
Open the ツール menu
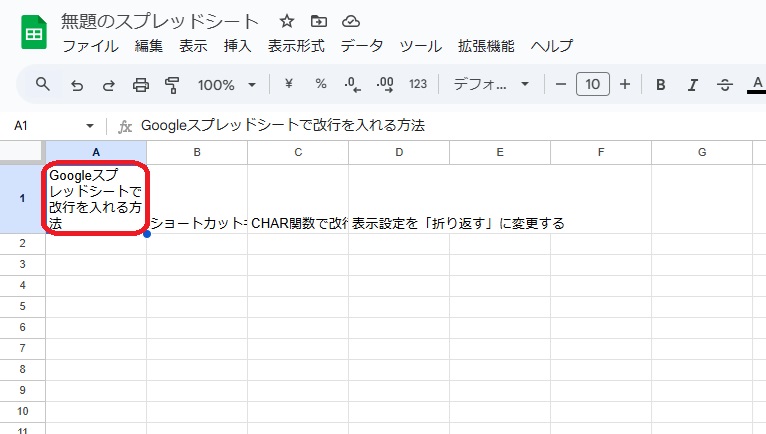[x=420, y=46]
